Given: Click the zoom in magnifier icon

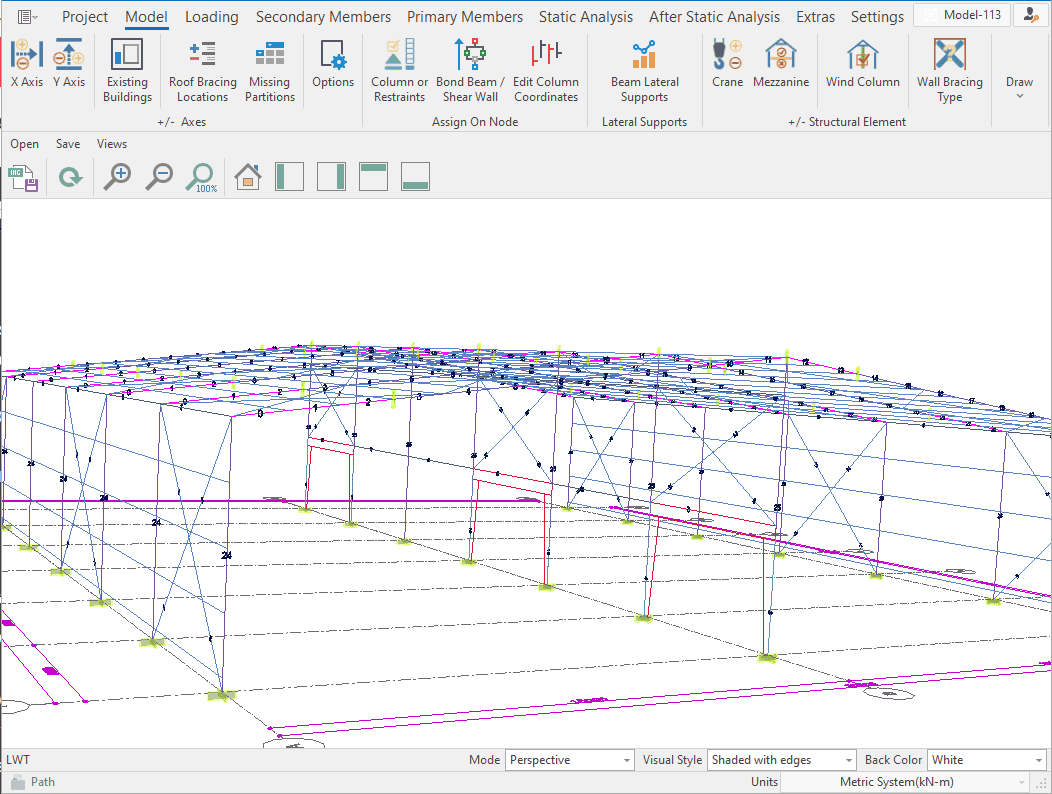Looking at the screenshot, I should click(117, 178).
